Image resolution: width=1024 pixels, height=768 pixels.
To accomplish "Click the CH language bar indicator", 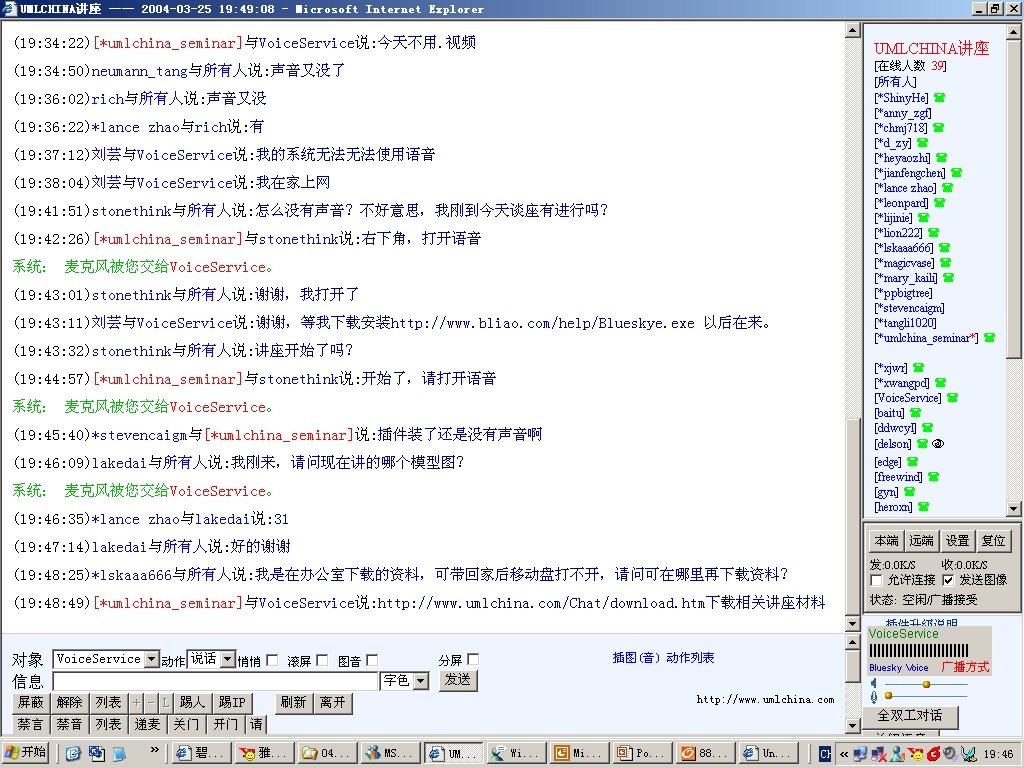I will [825, 754].
